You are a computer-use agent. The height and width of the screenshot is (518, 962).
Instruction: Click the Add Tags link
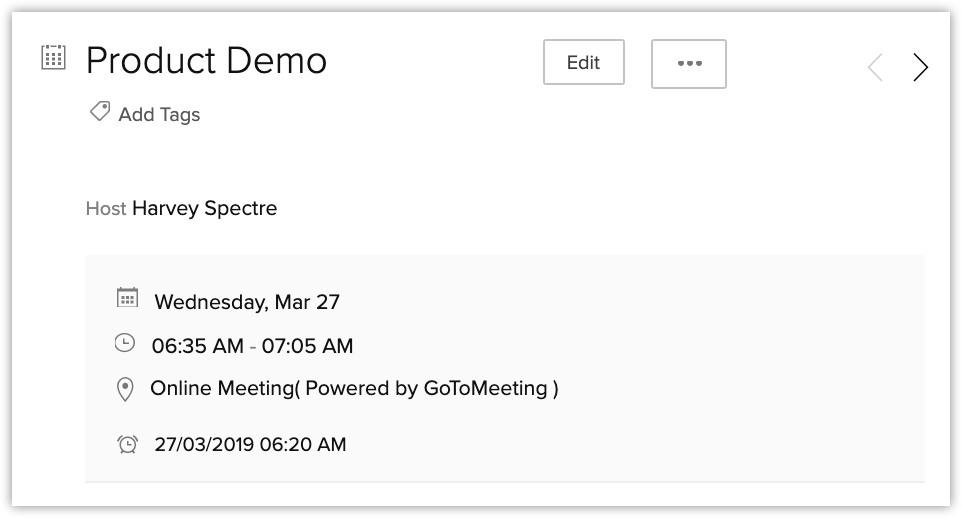159,115
